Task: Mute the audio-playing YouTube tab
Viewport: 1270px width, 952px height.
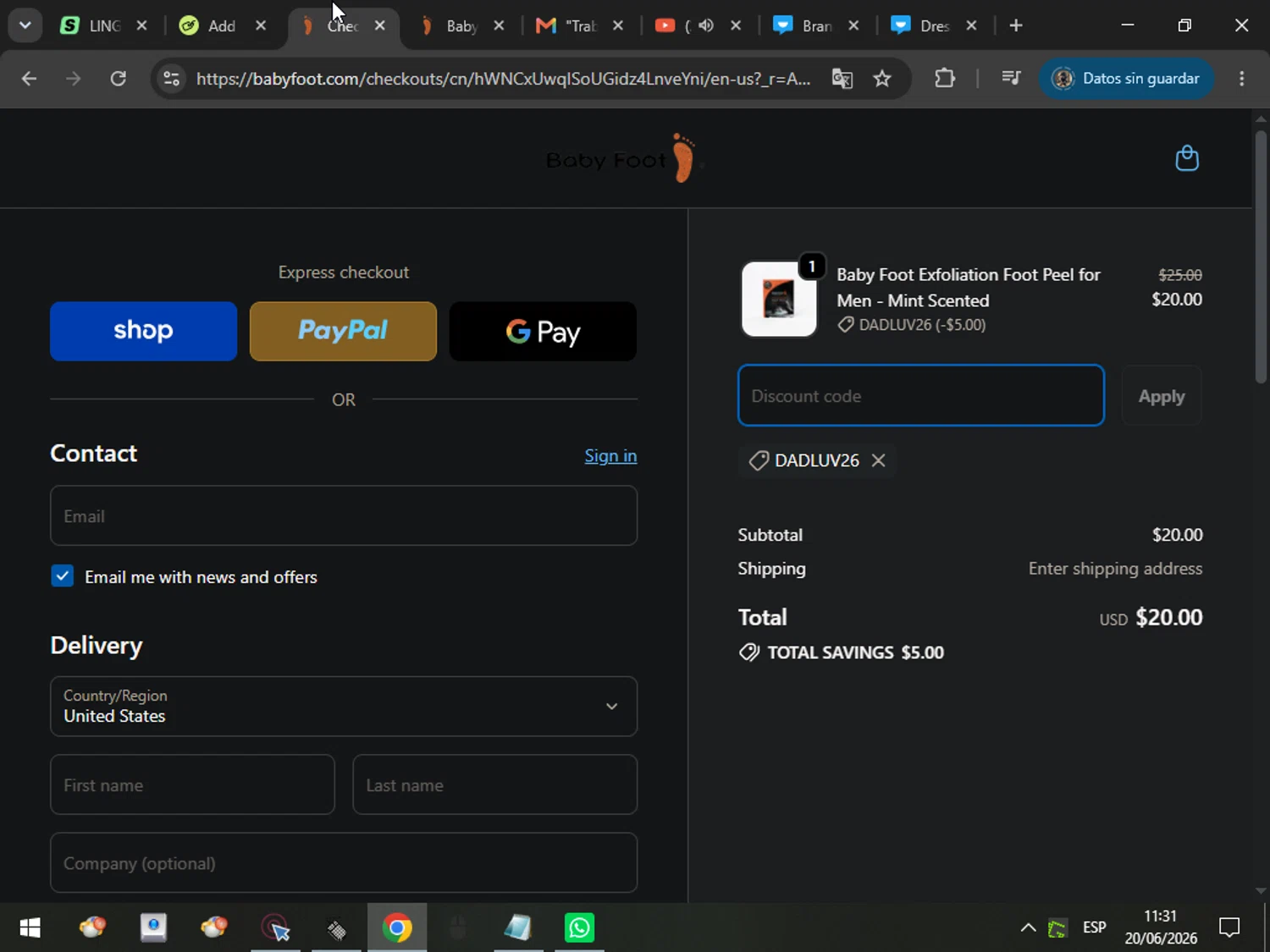Action: (x=706, y=25)
